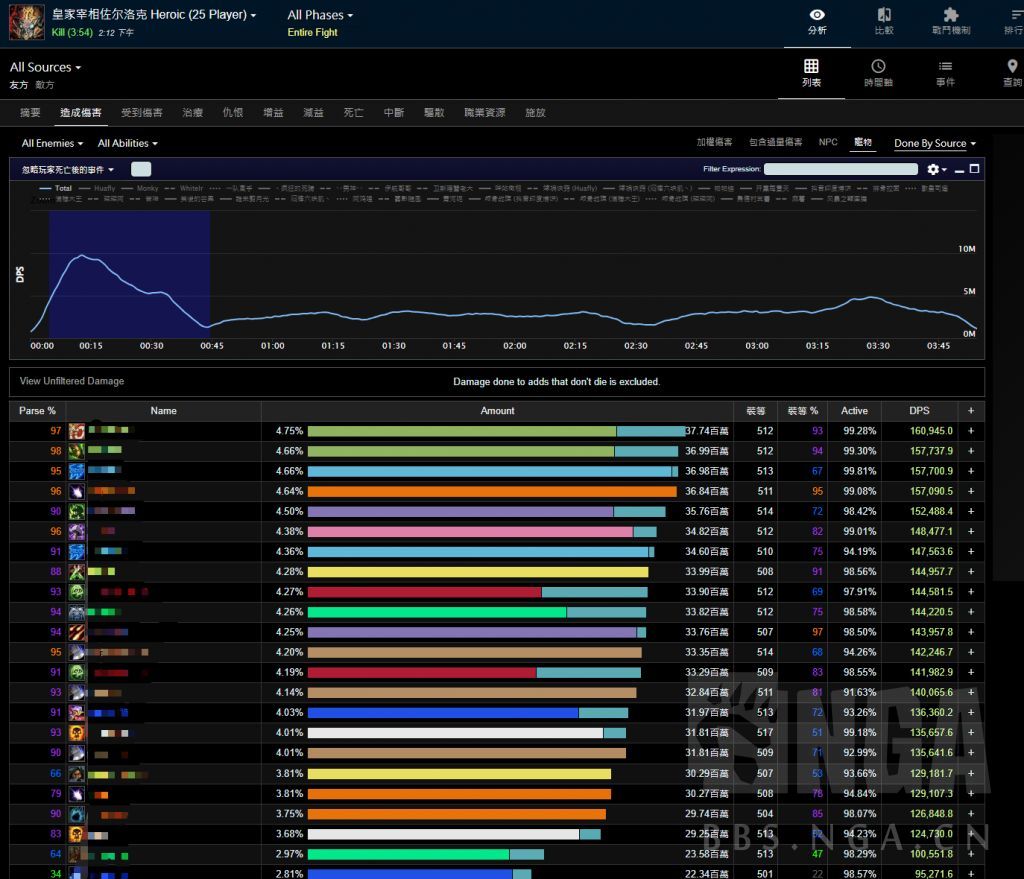The image size is (1024, 879).
Task: Click in the Filter Expression input field
Action: 840,170
